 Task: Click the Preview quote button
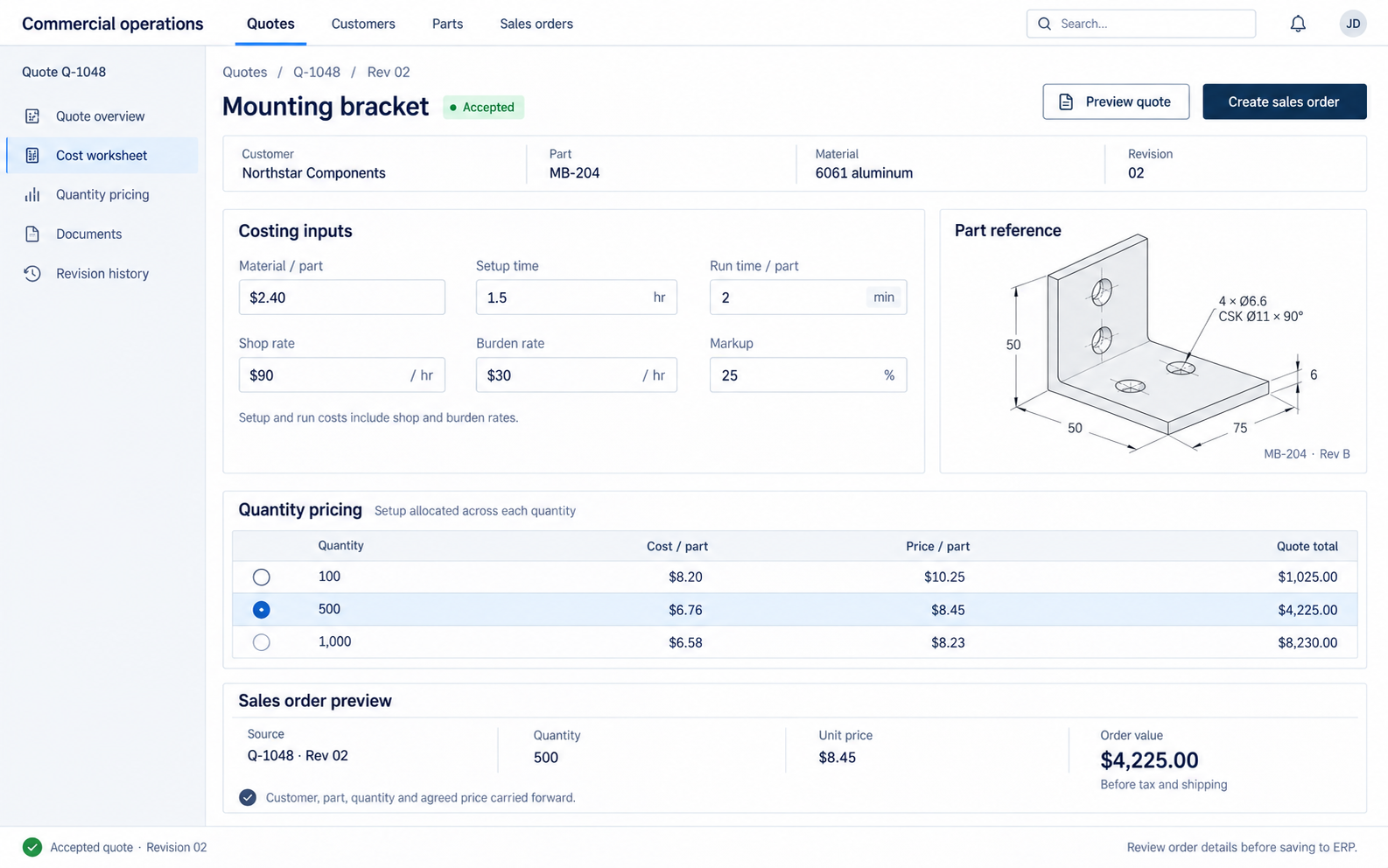(x=1116, y=101)
